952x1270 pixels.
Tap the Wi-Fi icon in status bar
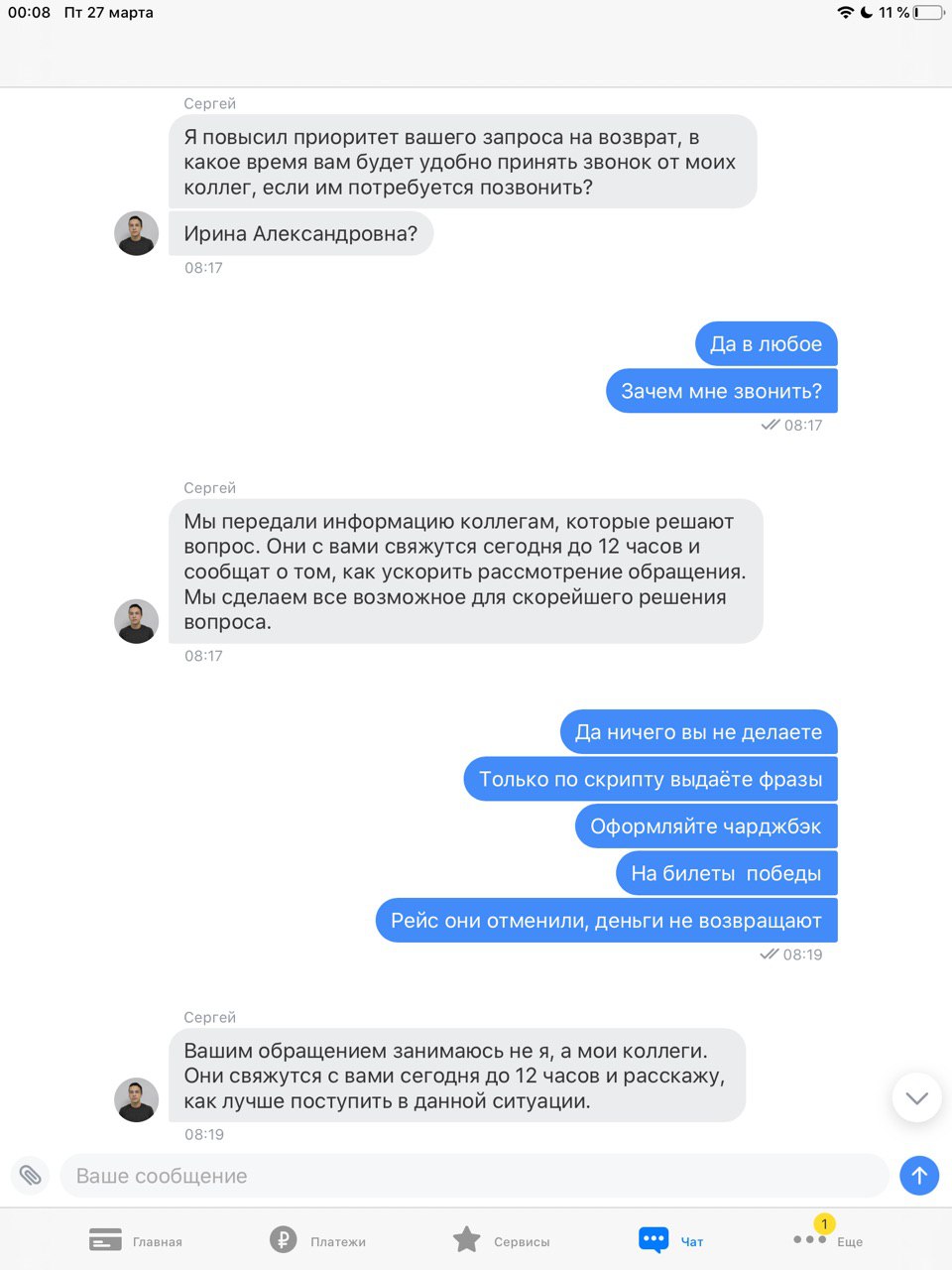pyautogui.click(x=845, y=13)
